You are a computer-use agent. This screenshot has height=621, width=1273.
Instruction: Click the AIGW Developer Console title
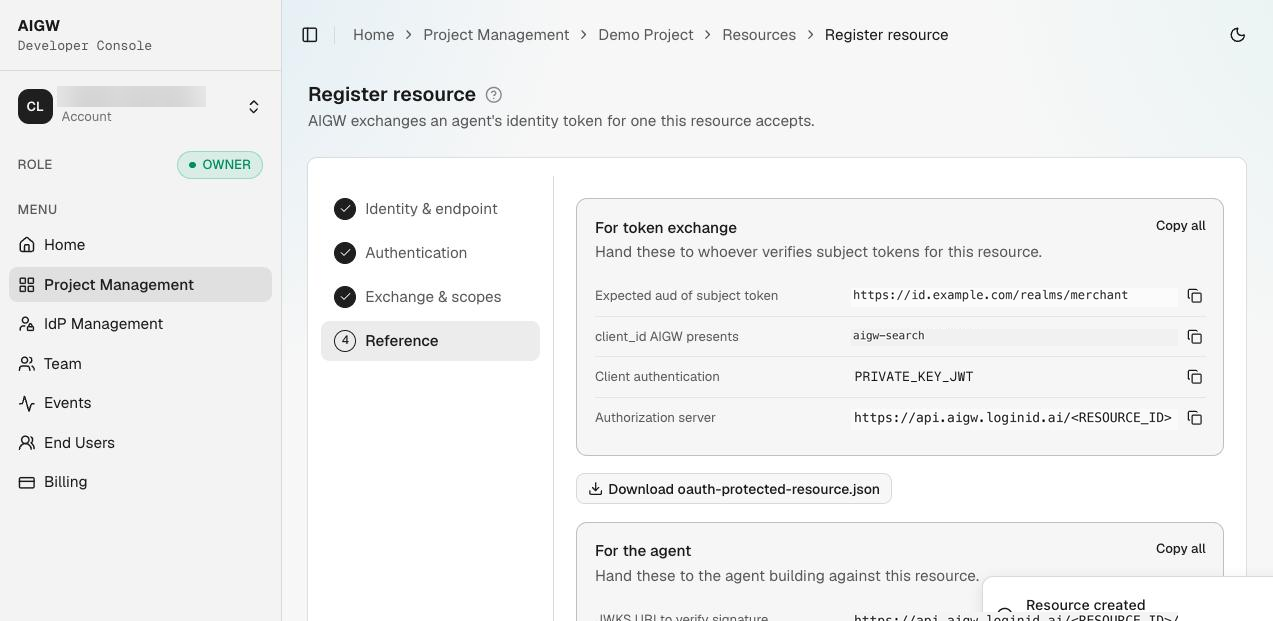tap(85, 35)
